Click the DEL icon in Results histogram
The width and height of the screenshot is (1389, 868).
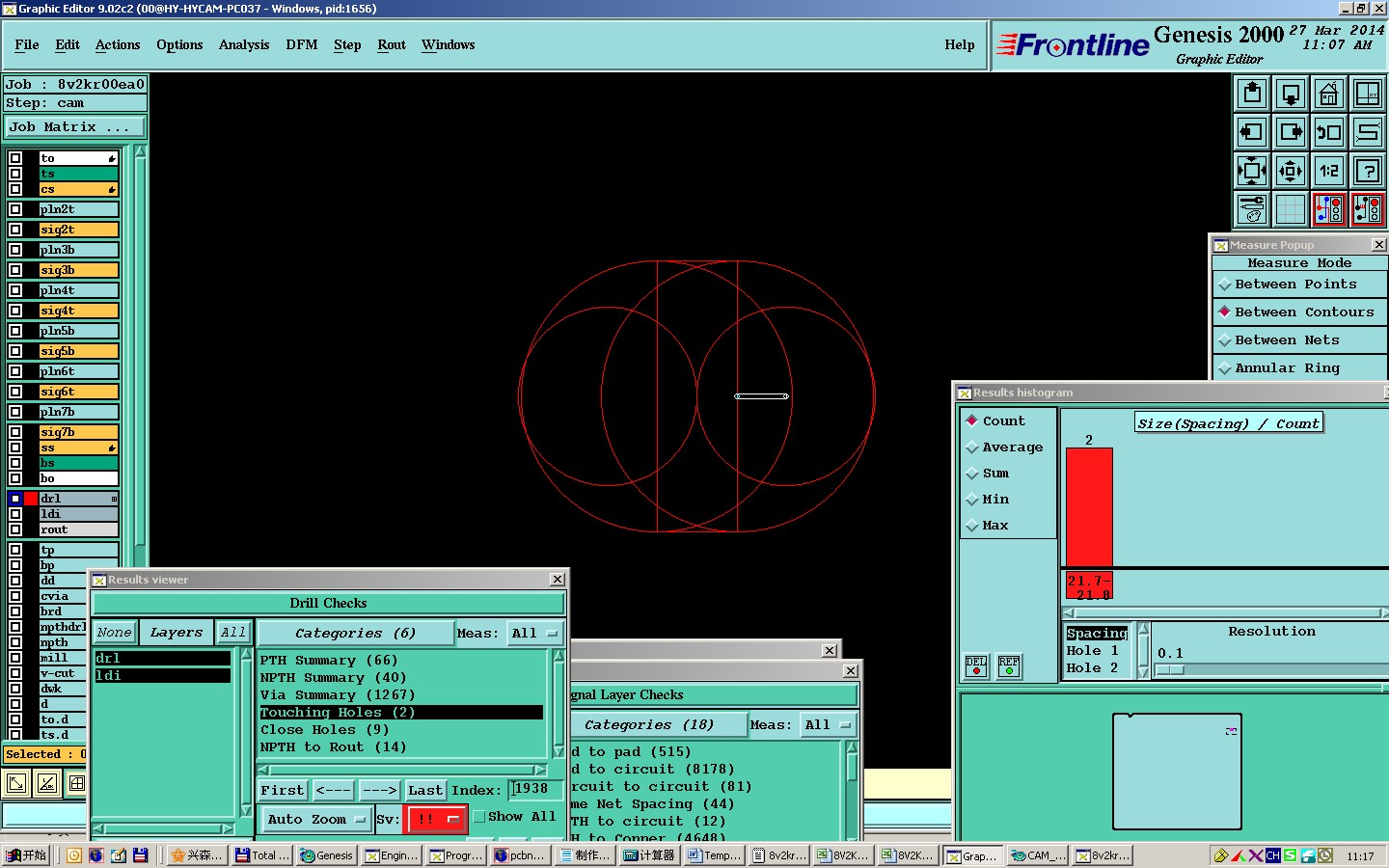[x=976, y=665]
